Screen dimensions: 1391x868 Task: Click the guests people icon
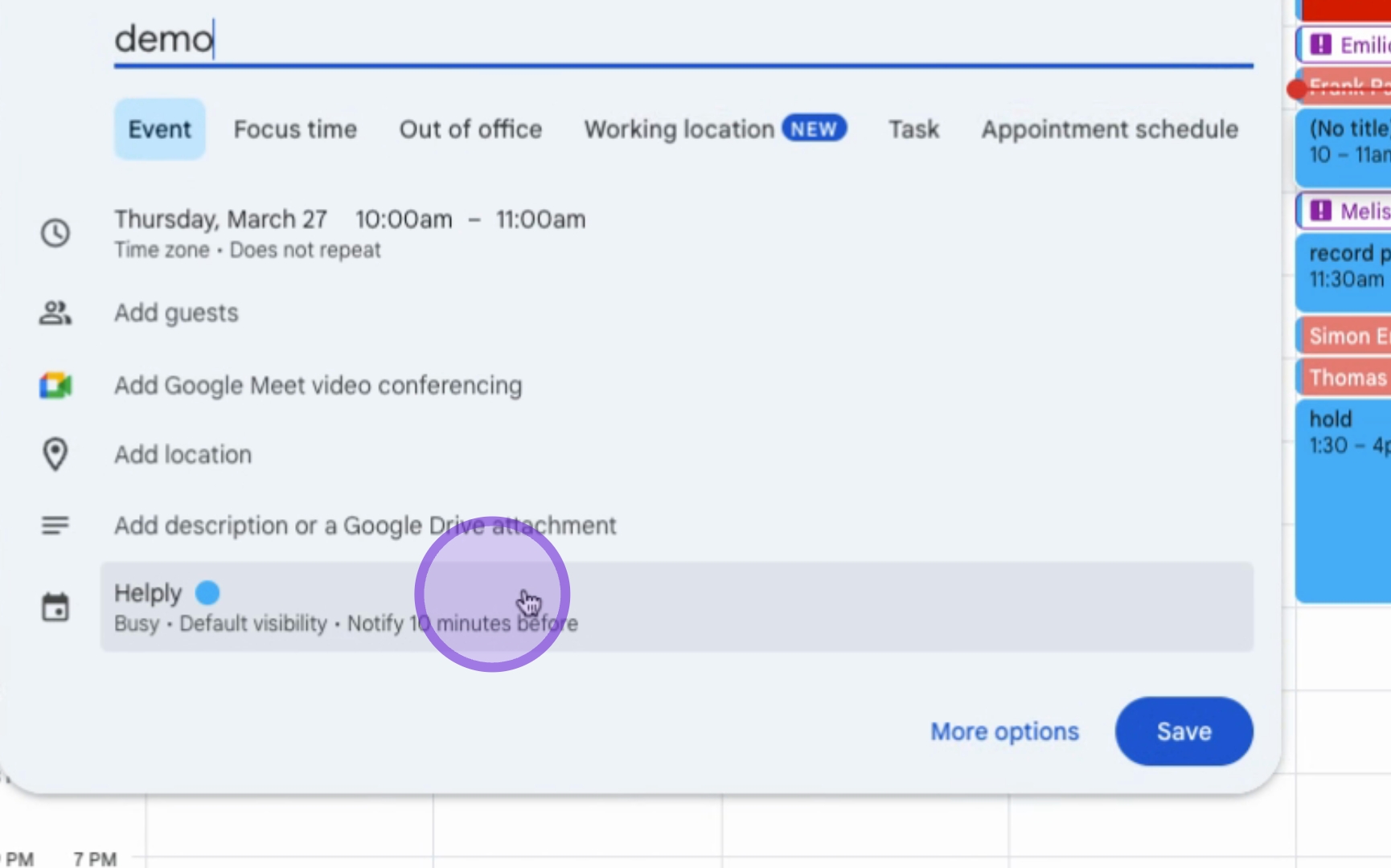pos(55,313)
